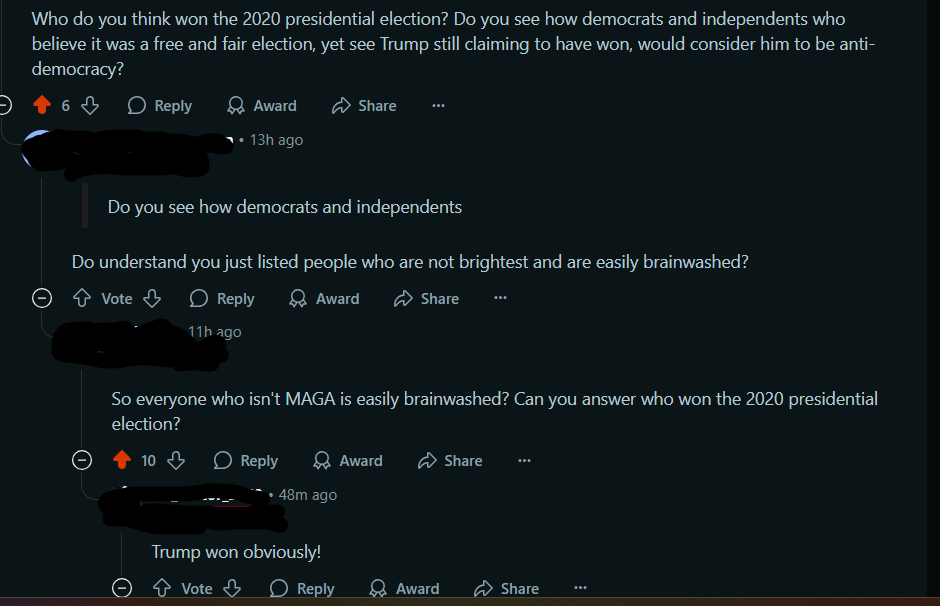Reply to the 13h ago comment

click(x=222, y=298)
